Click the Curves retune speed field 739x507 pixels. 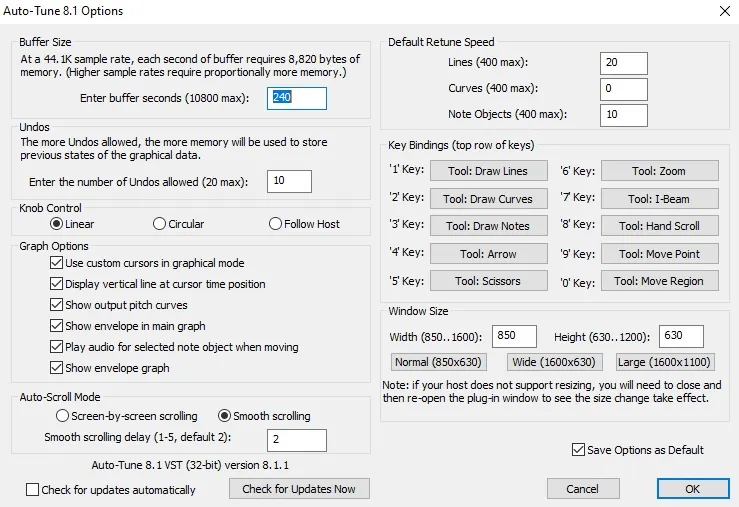624,89
